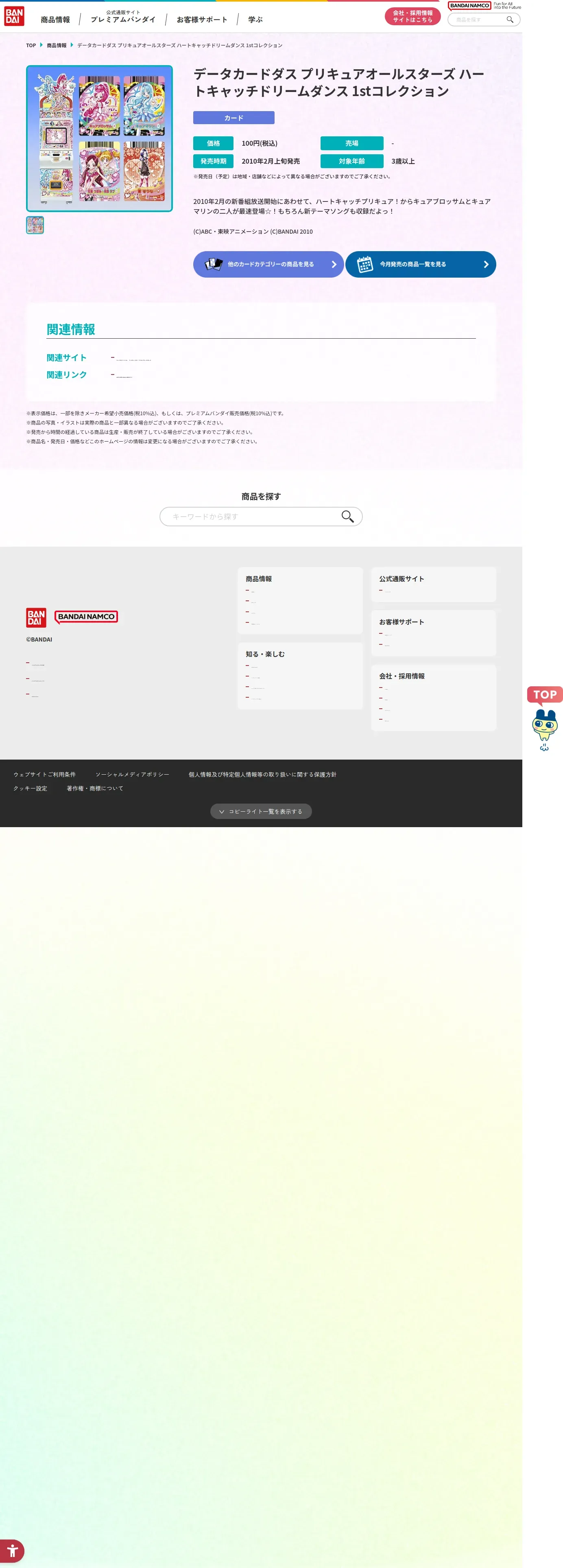This screenshot has width=563, height=1568.
Task: Click the 知る・楽しむ footer heading
Action: pos(265,654)
